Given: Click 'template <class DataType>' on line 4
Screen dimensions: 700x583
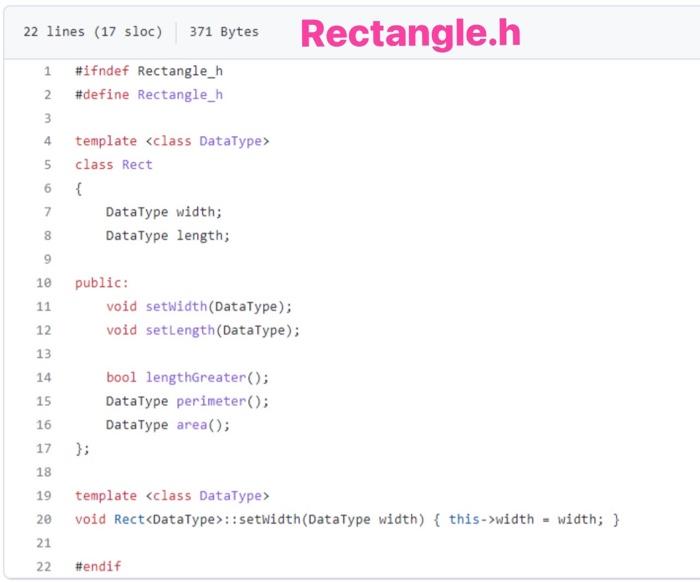Looking at the screenshot, I should pos(172,141).
